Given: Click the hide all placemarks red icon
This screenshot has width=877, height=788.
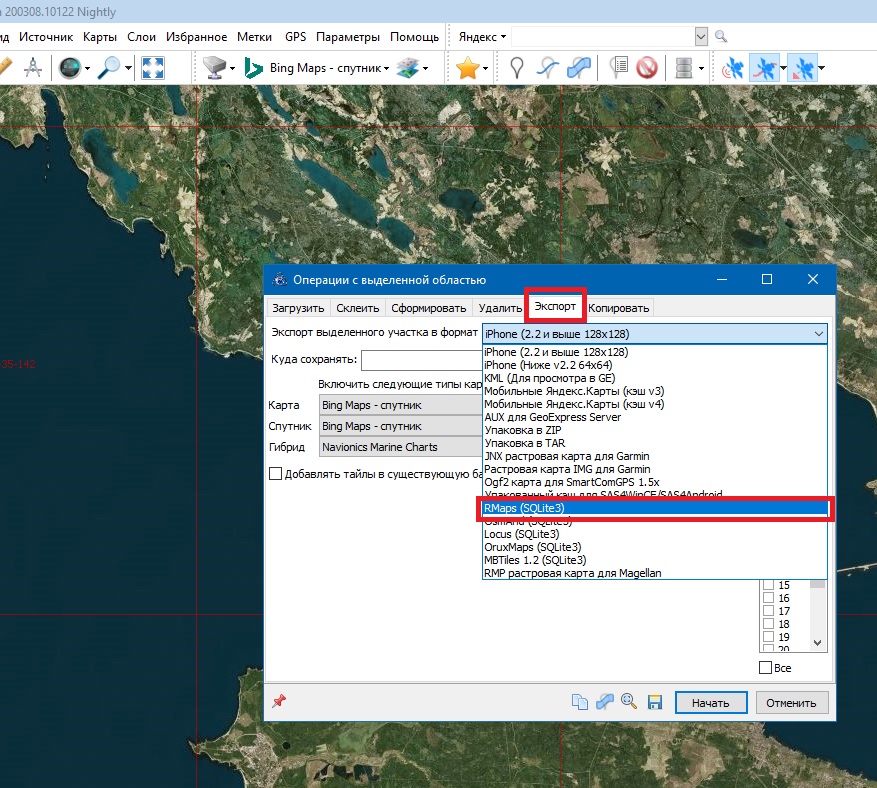Looking at the screenshot, I should click(646, 68).
